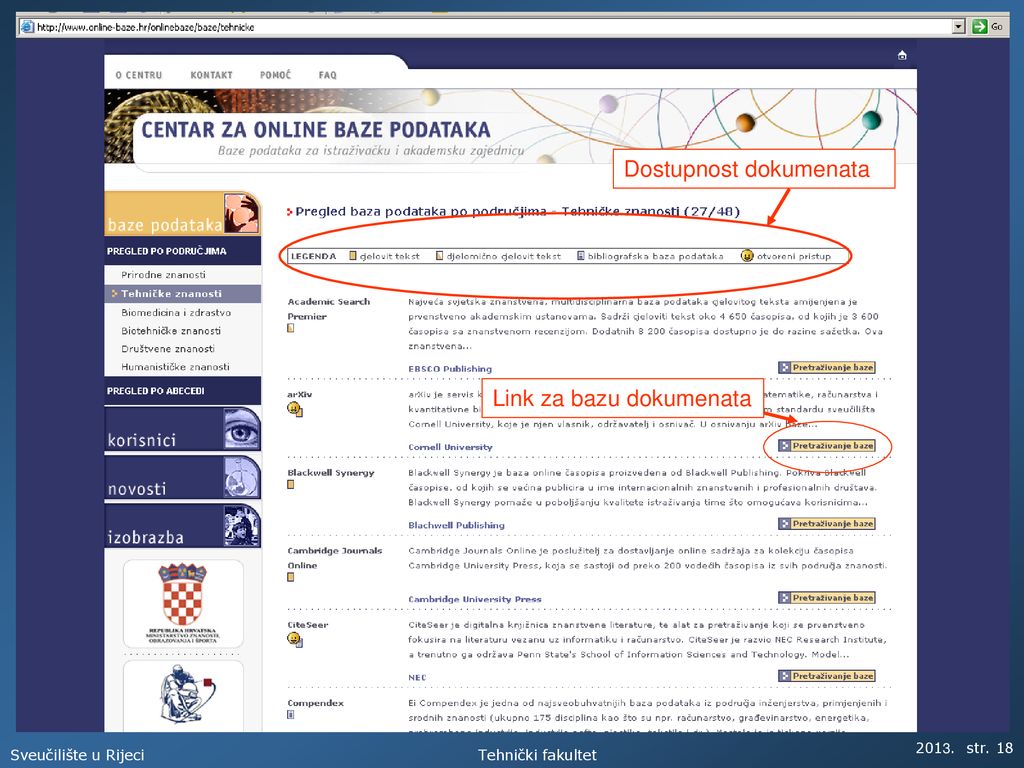The image size is (1024, 768).
Task: Open the NEC publisher link
Action: [x=417, y=678]
